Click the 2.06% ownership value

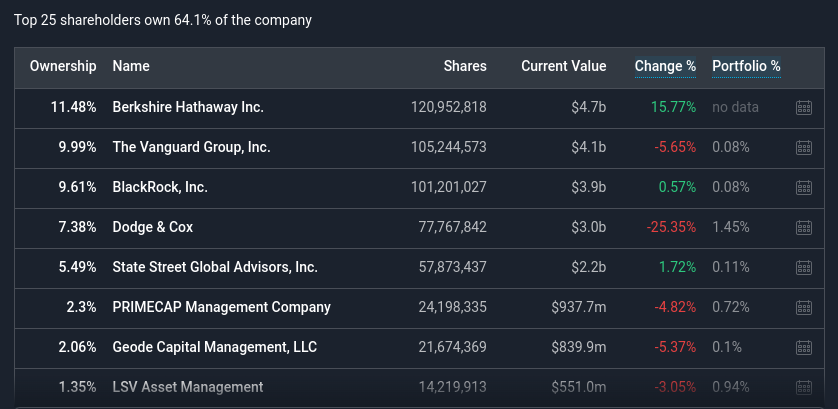coord(77,348)
